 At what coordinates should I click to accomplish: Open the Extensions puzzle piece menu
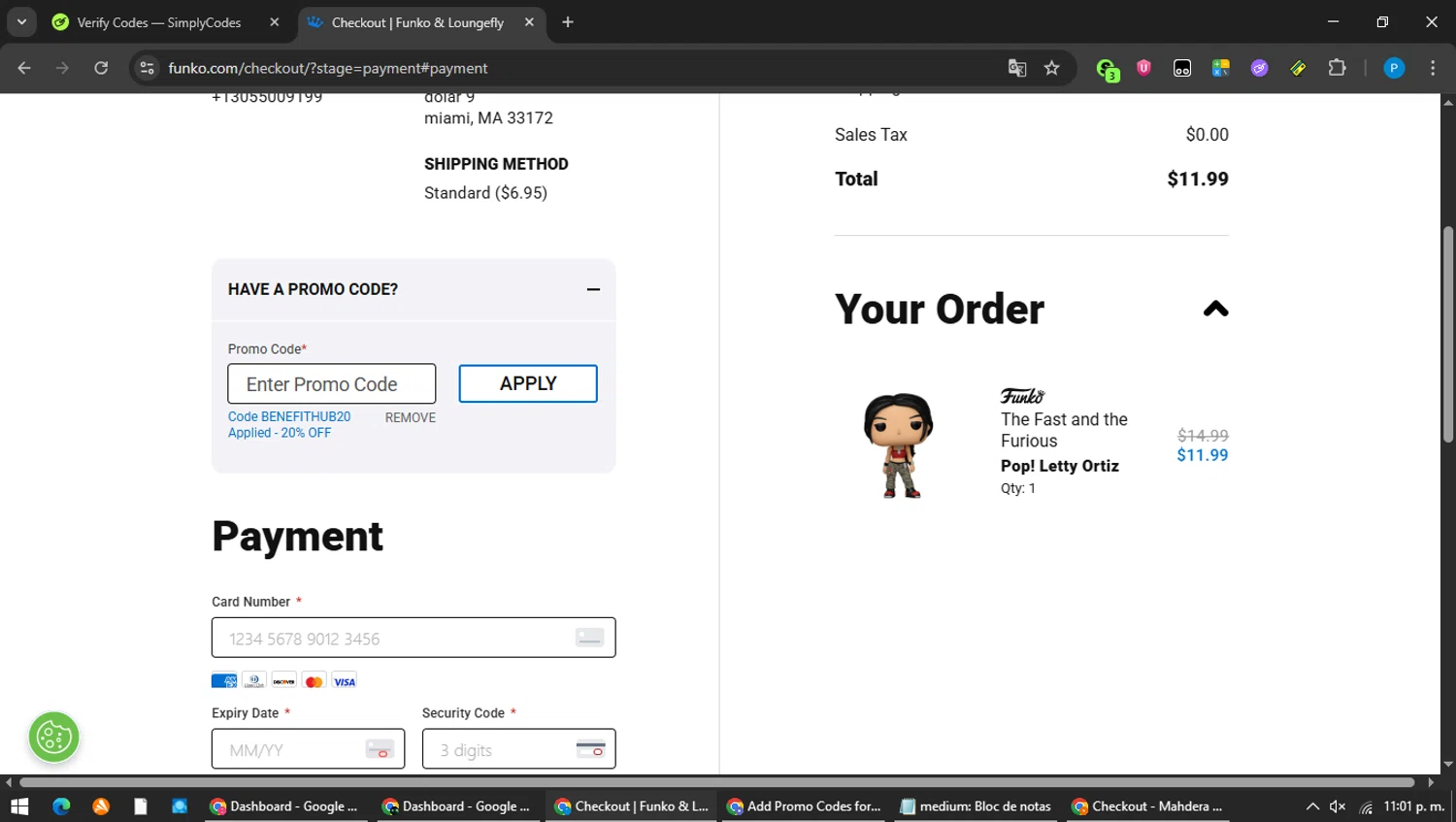click(1337, 68)
